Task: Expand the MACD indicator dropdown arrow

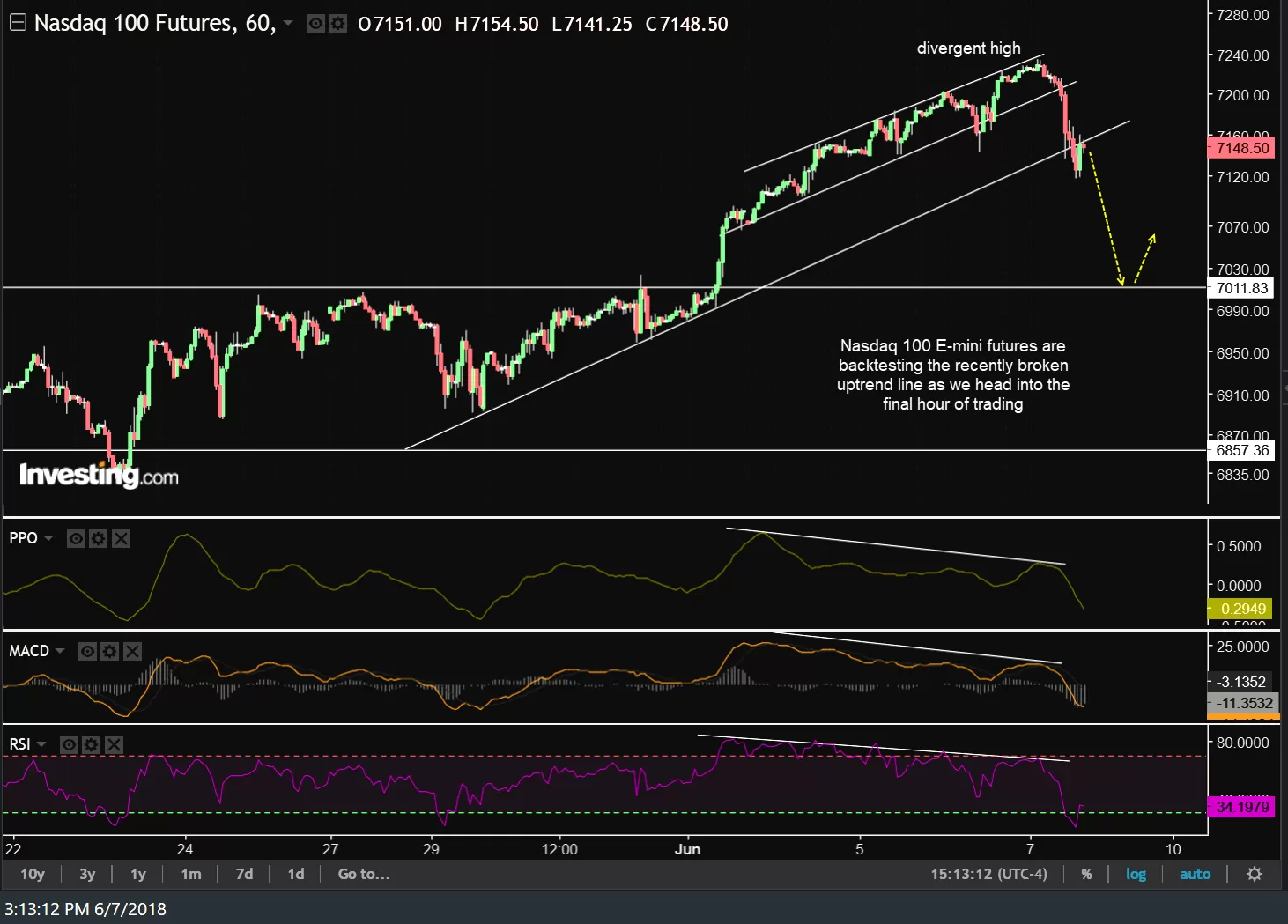Action: (60, 651)
